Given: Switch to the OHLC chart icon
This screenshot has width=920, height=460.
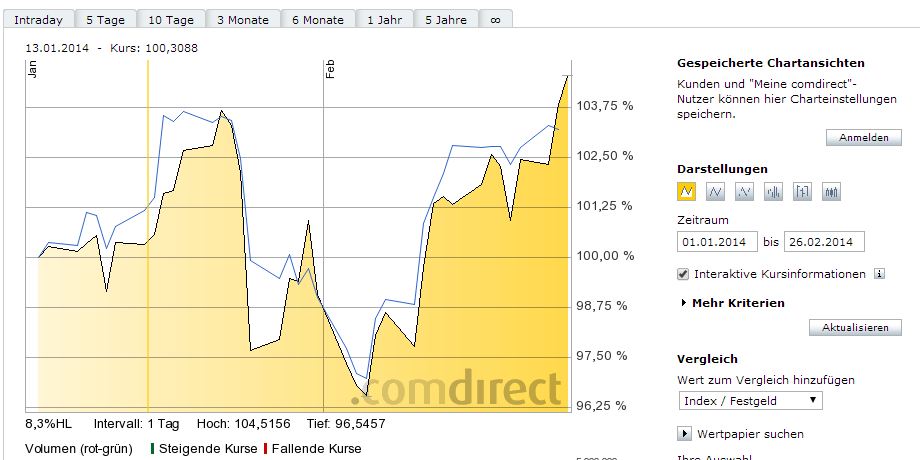Looking at the screenshot, I should tap(802, 191).
